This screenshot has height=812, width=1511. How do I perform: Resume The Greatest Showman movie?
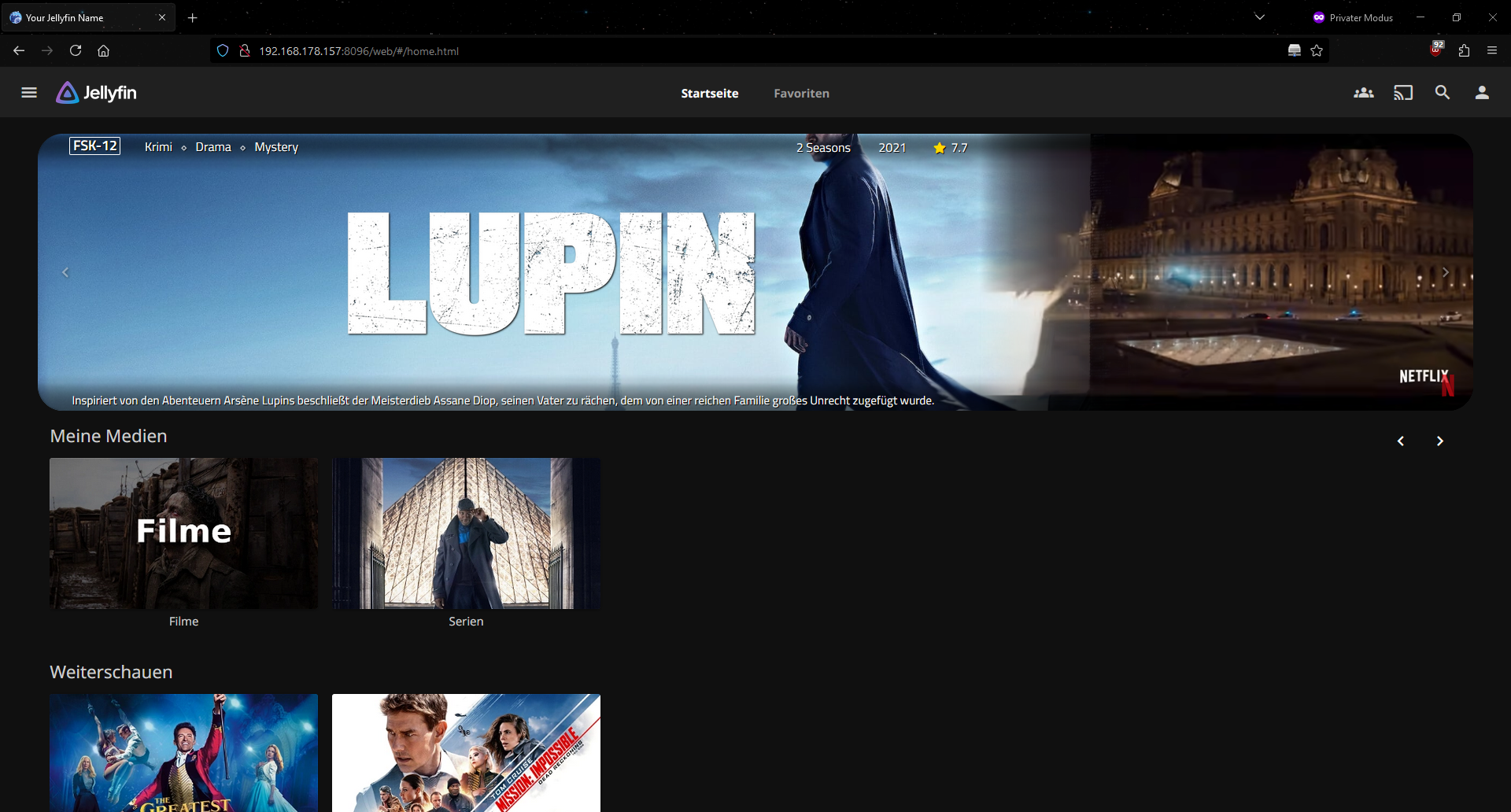pyautogui.click(x=183, y=752)
